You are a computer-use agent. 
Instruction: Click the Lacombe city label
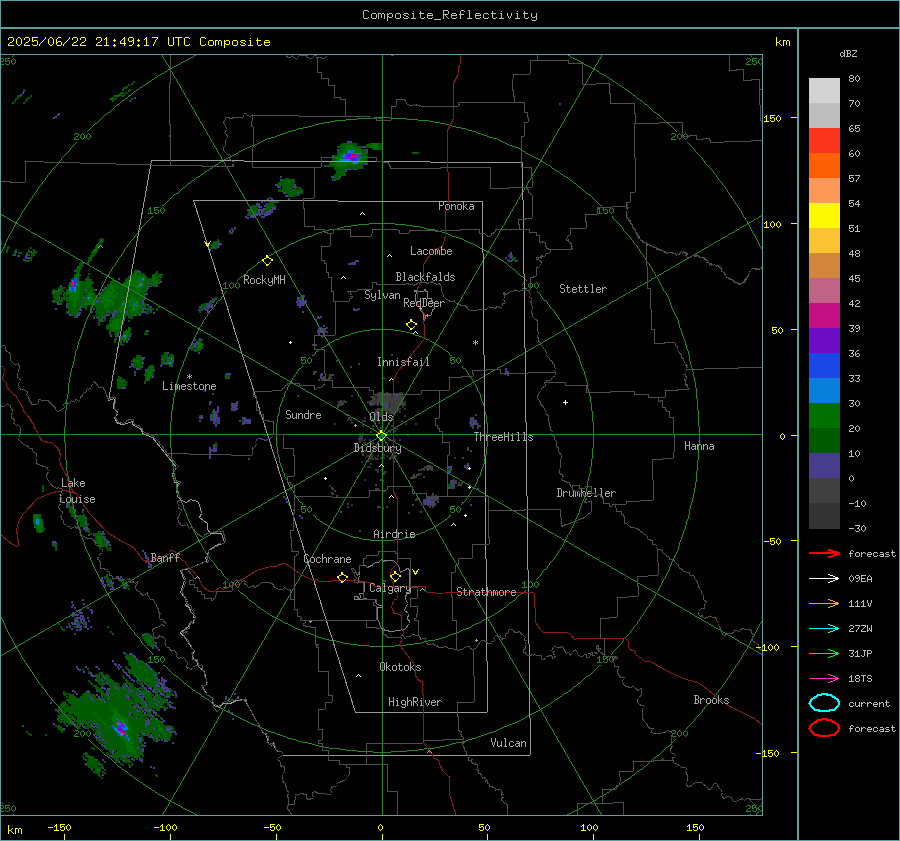pos(431,251)
